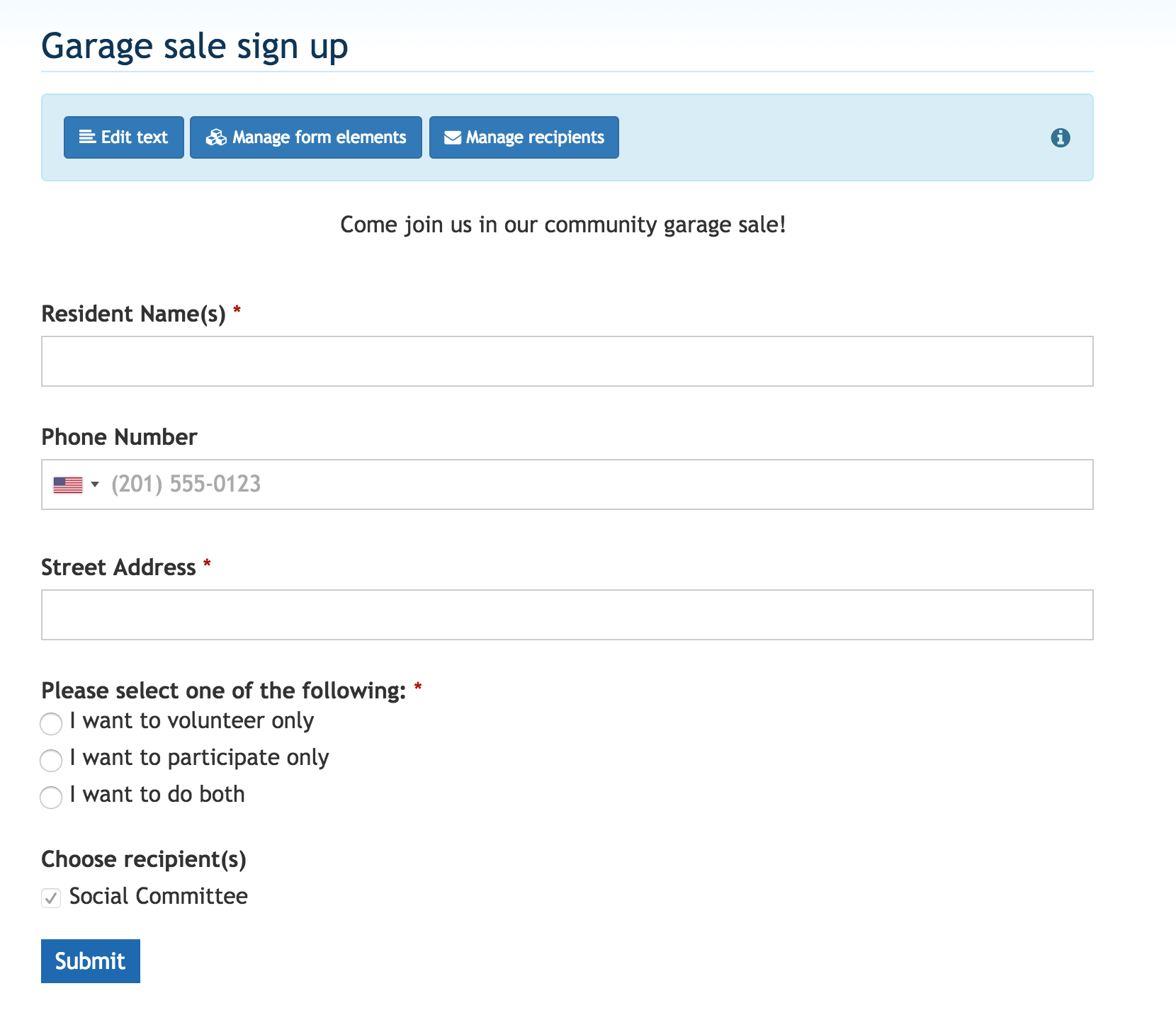
Task: Open Manage form elements
Action: pos(306,137)
